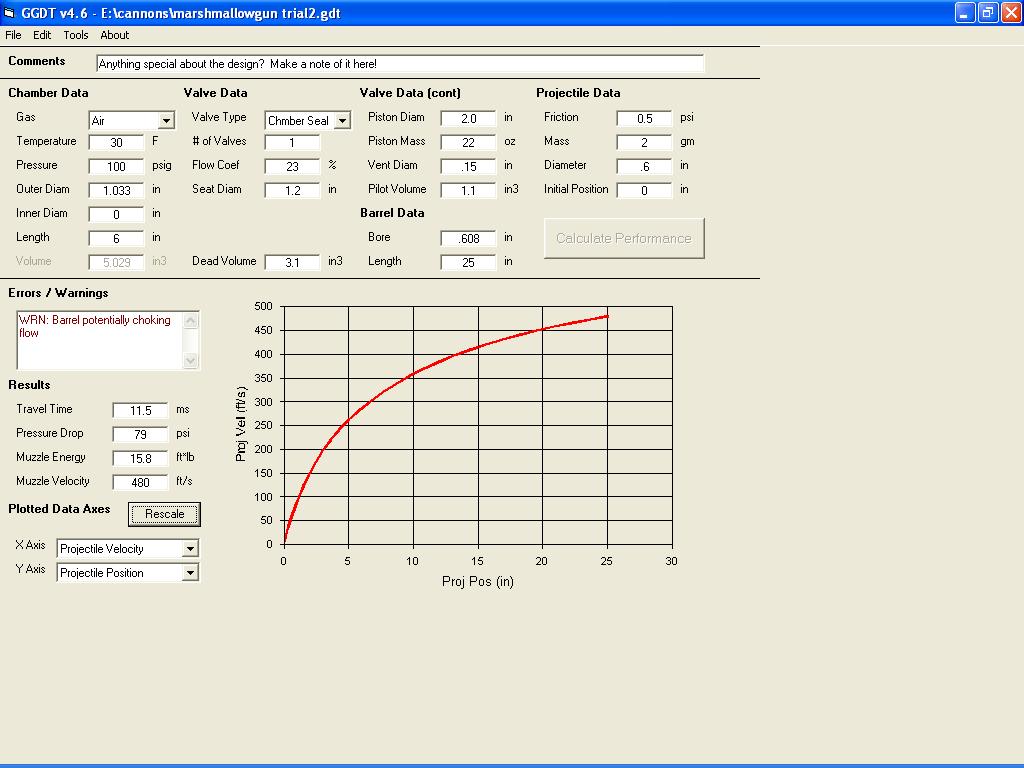Select the barrel Bore input field
The width and height of the screenshot is (1024, 768).
click(x=468, y=238)
